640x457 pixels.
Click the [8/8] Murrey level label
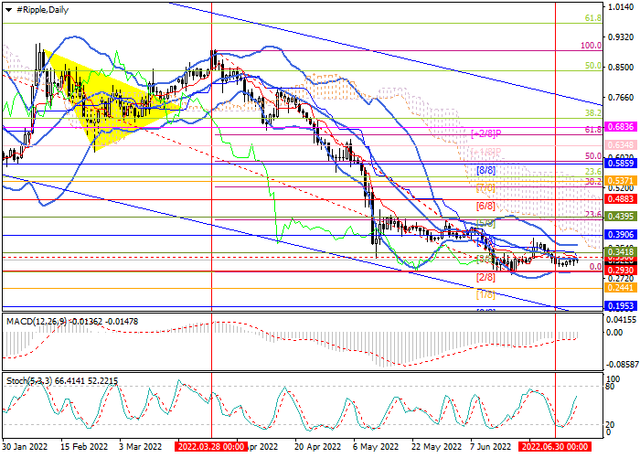pos(486,171)
